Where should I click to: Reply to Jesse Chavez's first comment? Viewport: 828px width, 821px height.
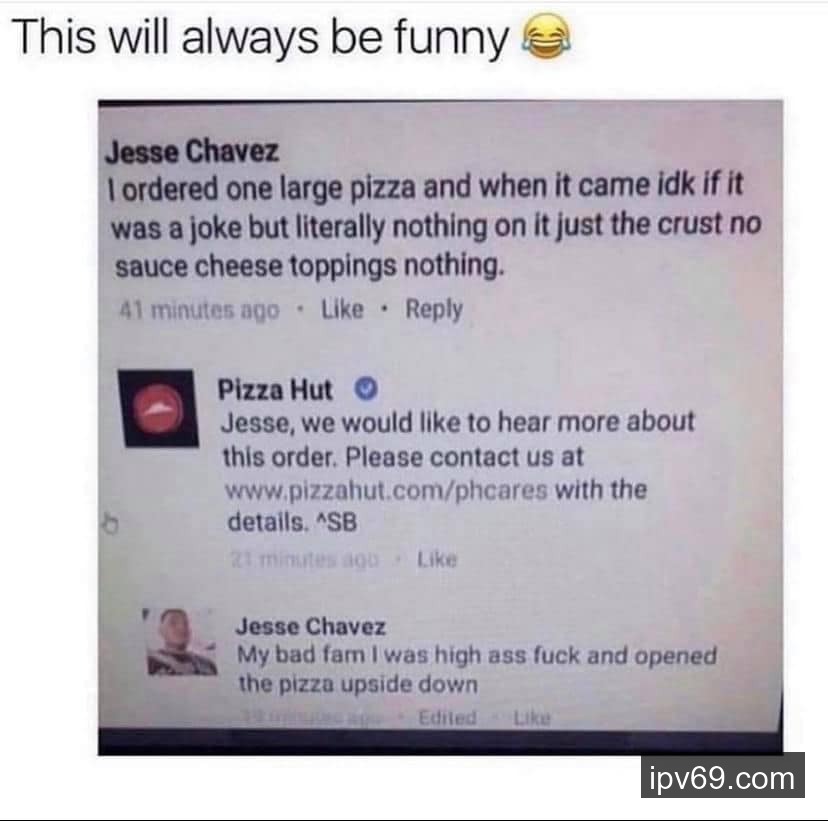click(x=434, y=309)
